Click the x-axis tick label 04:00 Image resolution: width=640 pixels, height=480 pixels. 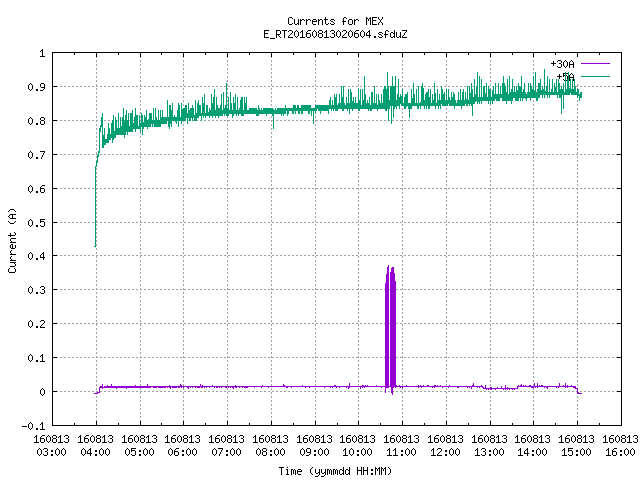tap(96, 452)
